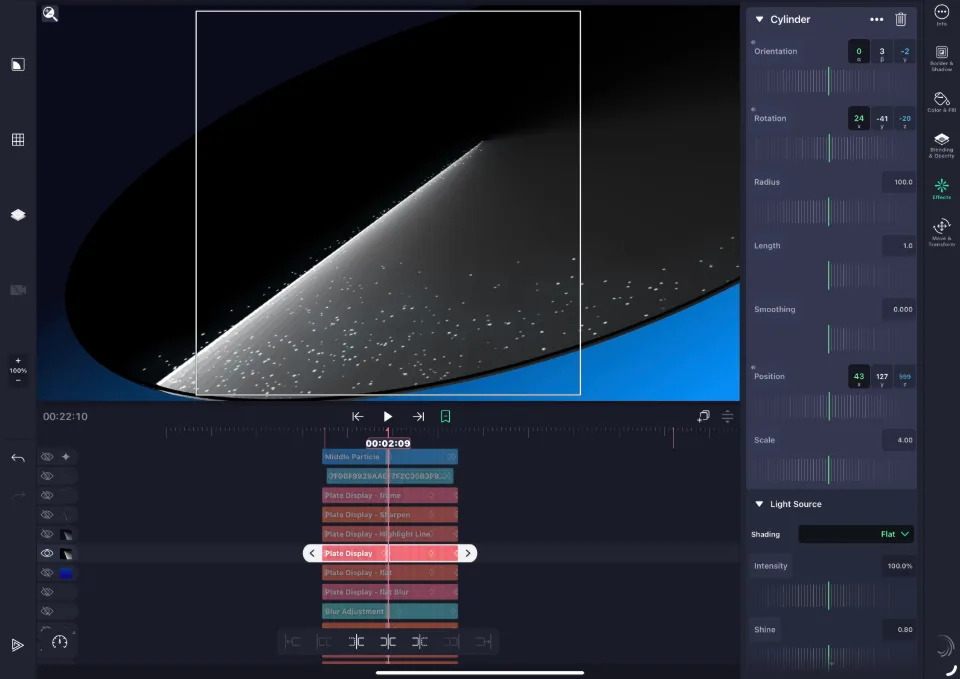Click the Scale slider track
This screenshot has width=960, height=679.
(x=829, y=470)
